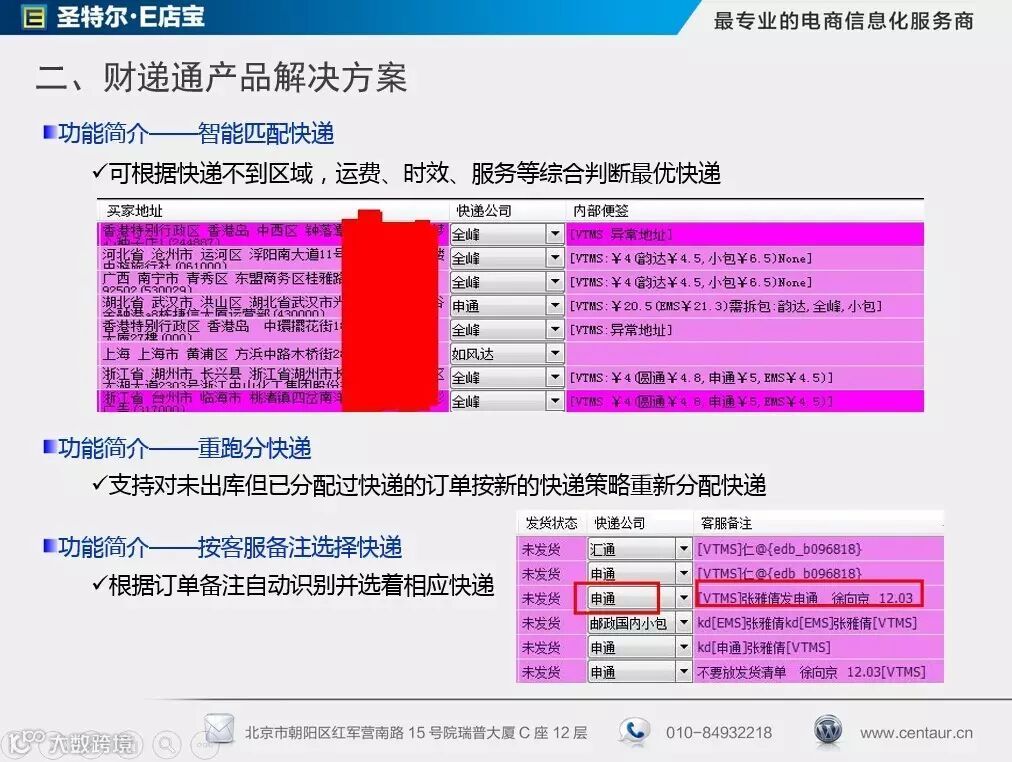Click 快递公司 header in the 客服备注 table
Screen dimensions: 1012x762
620,523
